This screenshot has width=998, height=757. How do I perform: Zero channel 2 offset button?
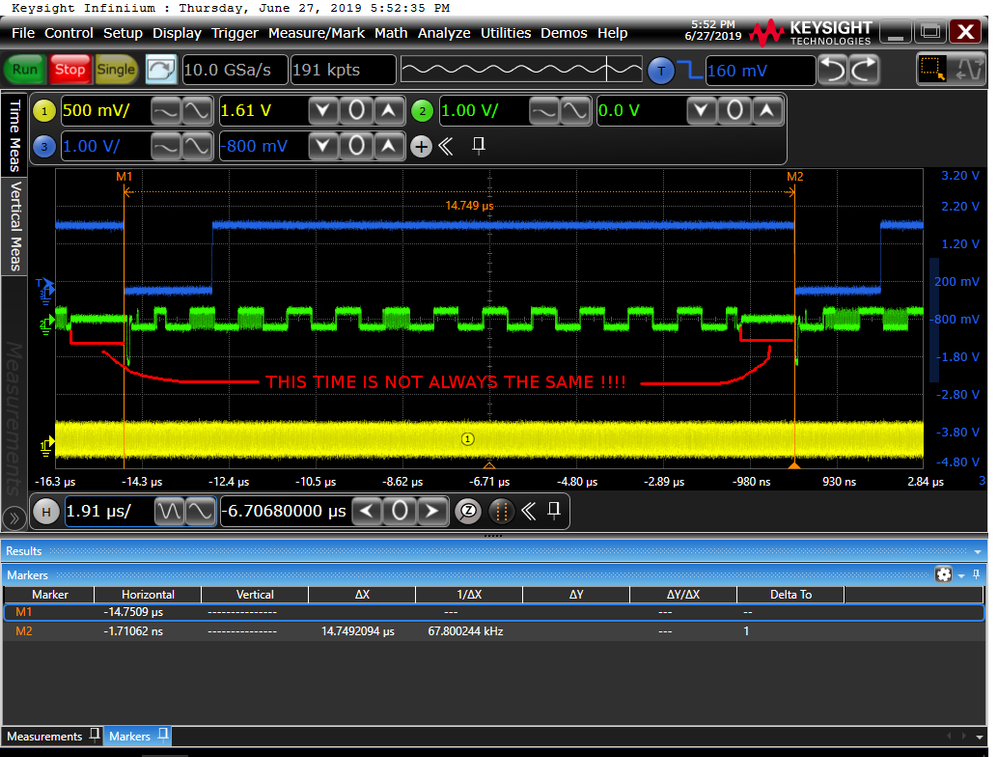point(734,111)
